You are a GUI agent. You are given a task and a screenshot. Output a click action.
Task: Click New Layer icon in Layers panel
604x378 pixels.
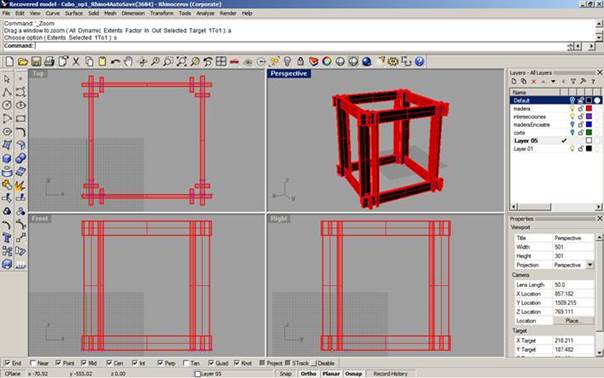click(514, 82)
